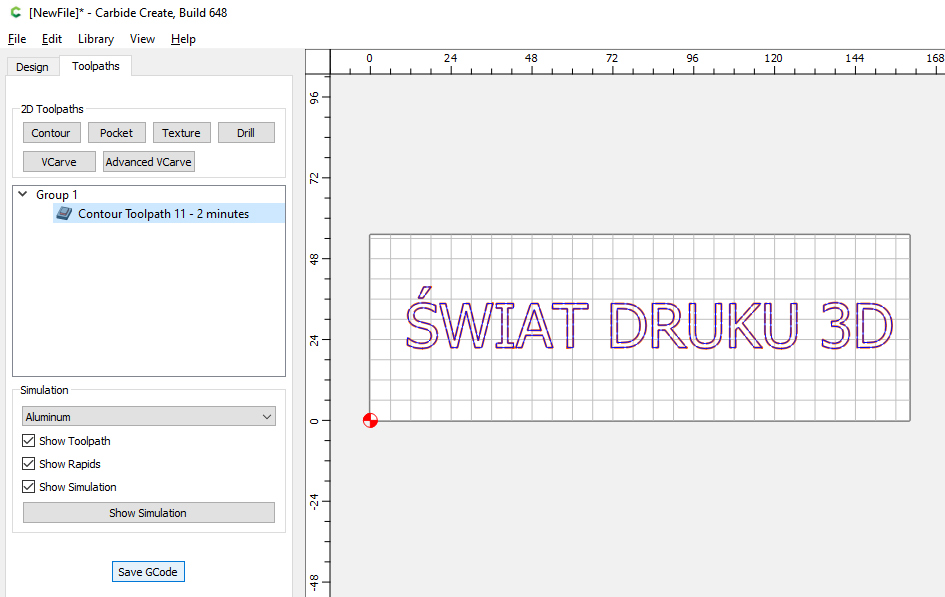Click the word DRUKU on the canvas
Image resolution: width=945 pixels, height=597 pixels.
(x=704, y=325)
